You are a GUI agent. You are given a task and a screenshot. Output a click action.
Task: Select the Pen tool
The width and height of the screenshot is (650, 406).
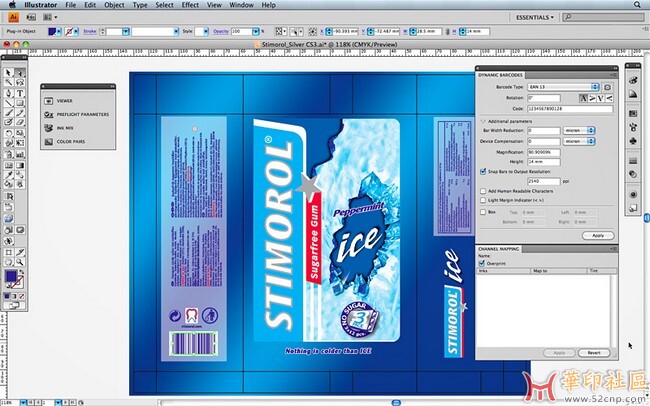(8, 93)
